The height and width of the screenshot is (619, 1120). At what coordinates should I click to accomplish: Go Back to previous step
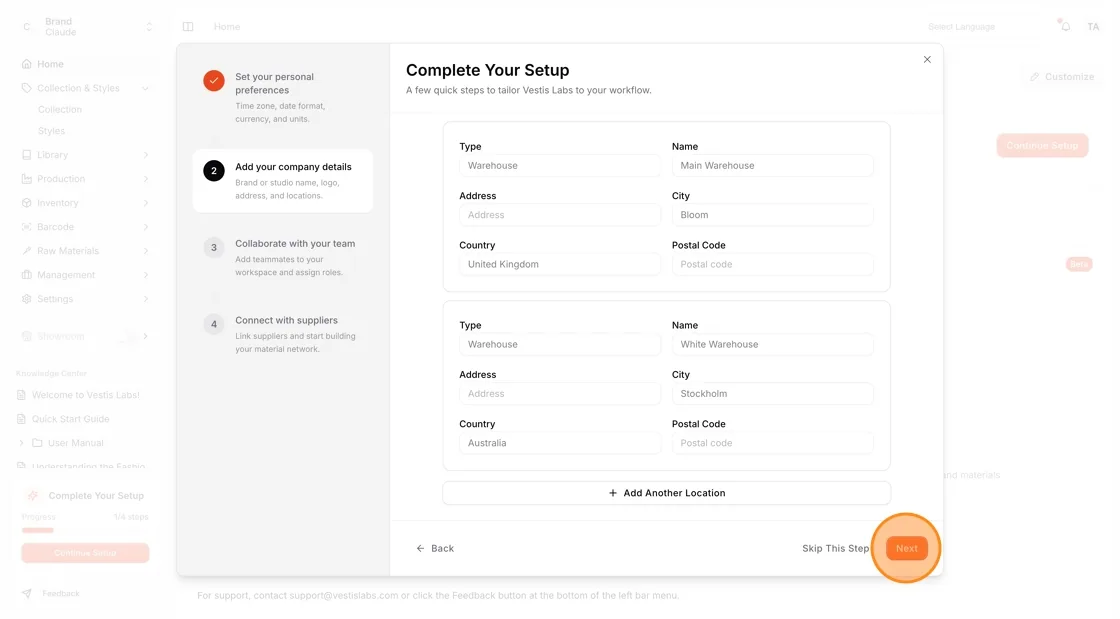[435, 548]
